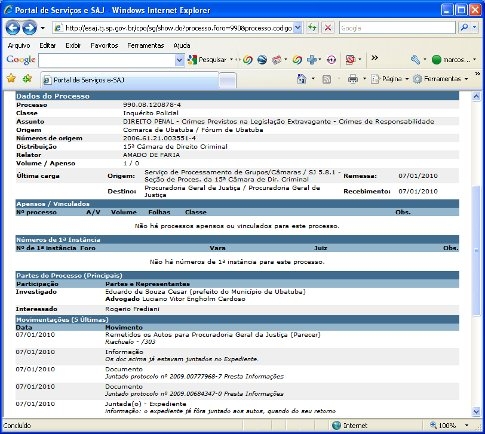Image resolution: width=485 pixels, height=434 pixels.
Task: Click the red square icon in Google toolbar
Action: click(350, 60)
